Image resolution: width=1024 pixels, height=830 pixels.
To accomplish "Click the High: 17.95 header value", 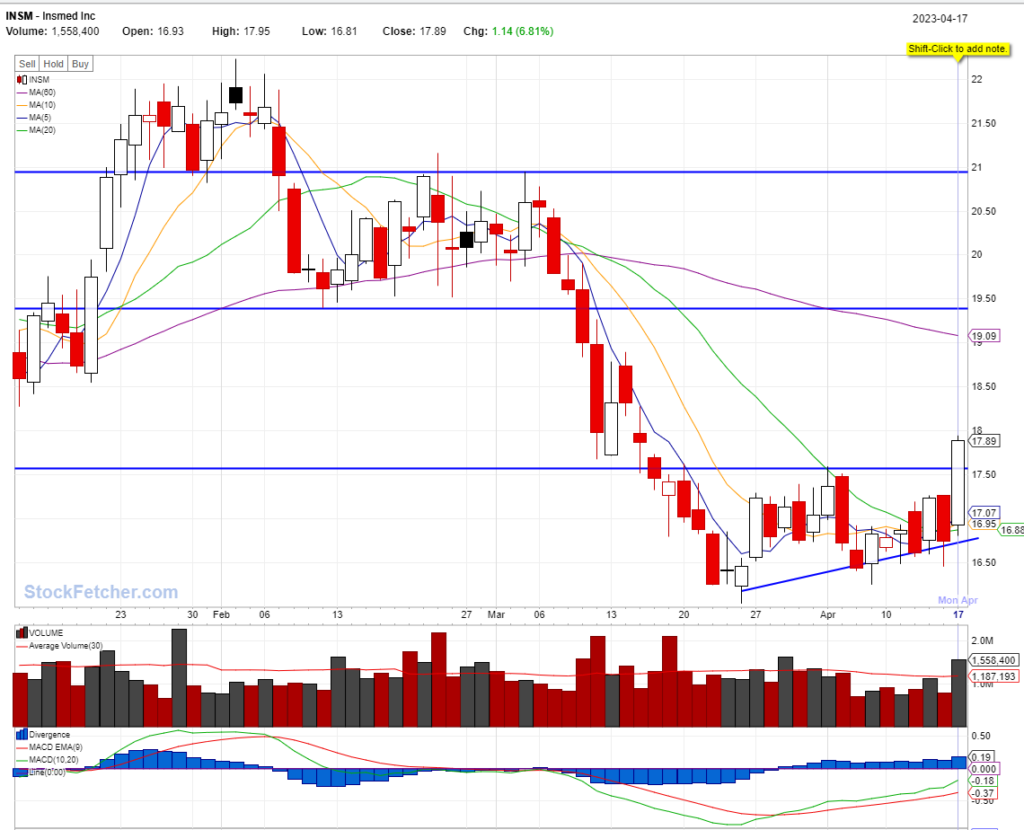I will [x=240, y=31].
